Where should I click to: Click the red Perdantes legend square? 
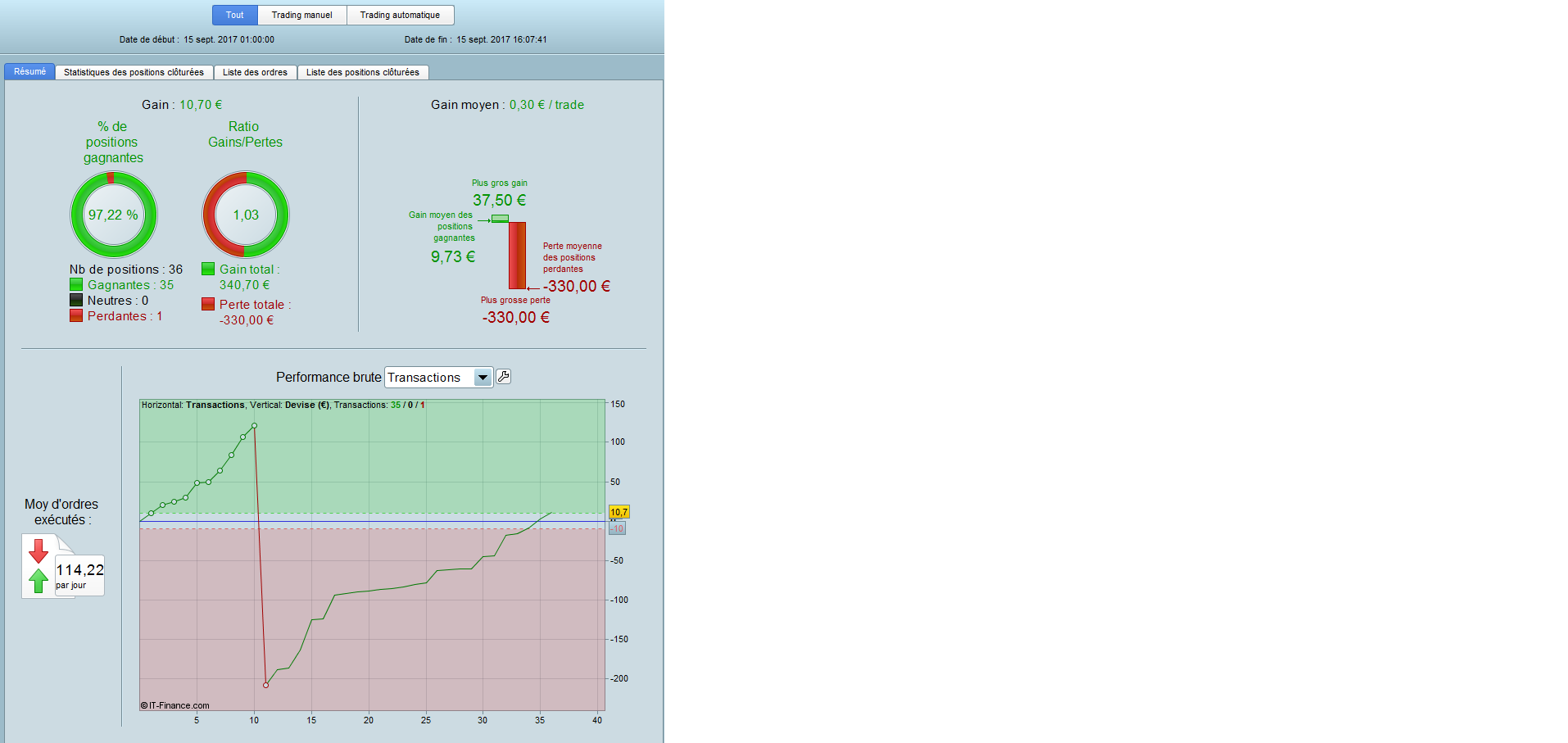(76, 315)
